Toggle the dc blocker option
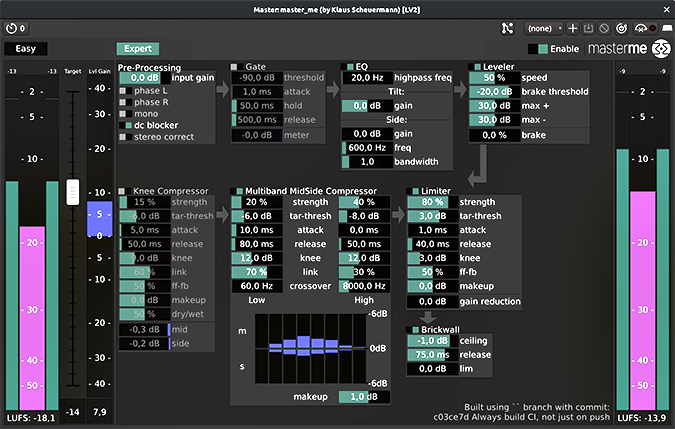 coord(125,125)
